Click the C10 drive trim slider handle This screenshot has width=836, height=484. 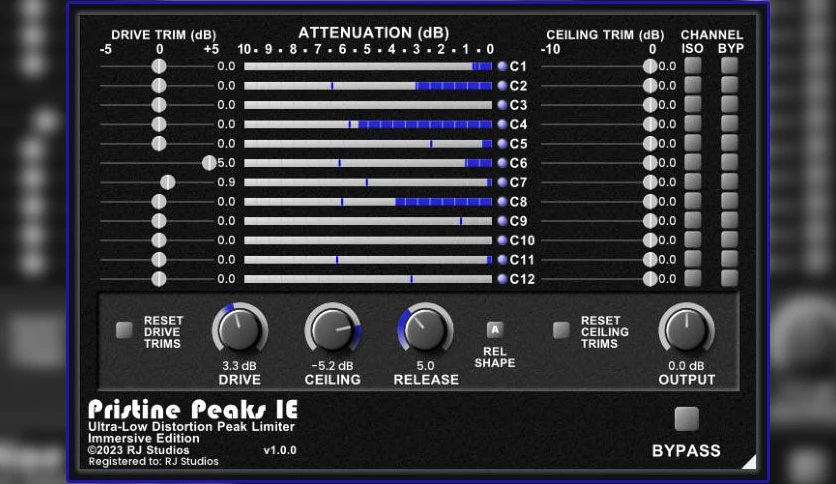(x=159, y=240)
